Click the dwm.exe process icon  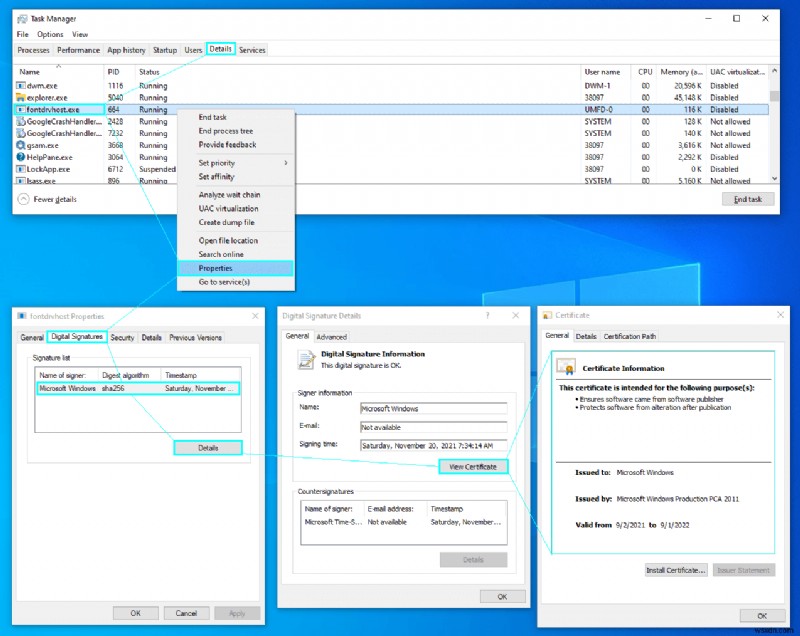click(x=21, y=86)
